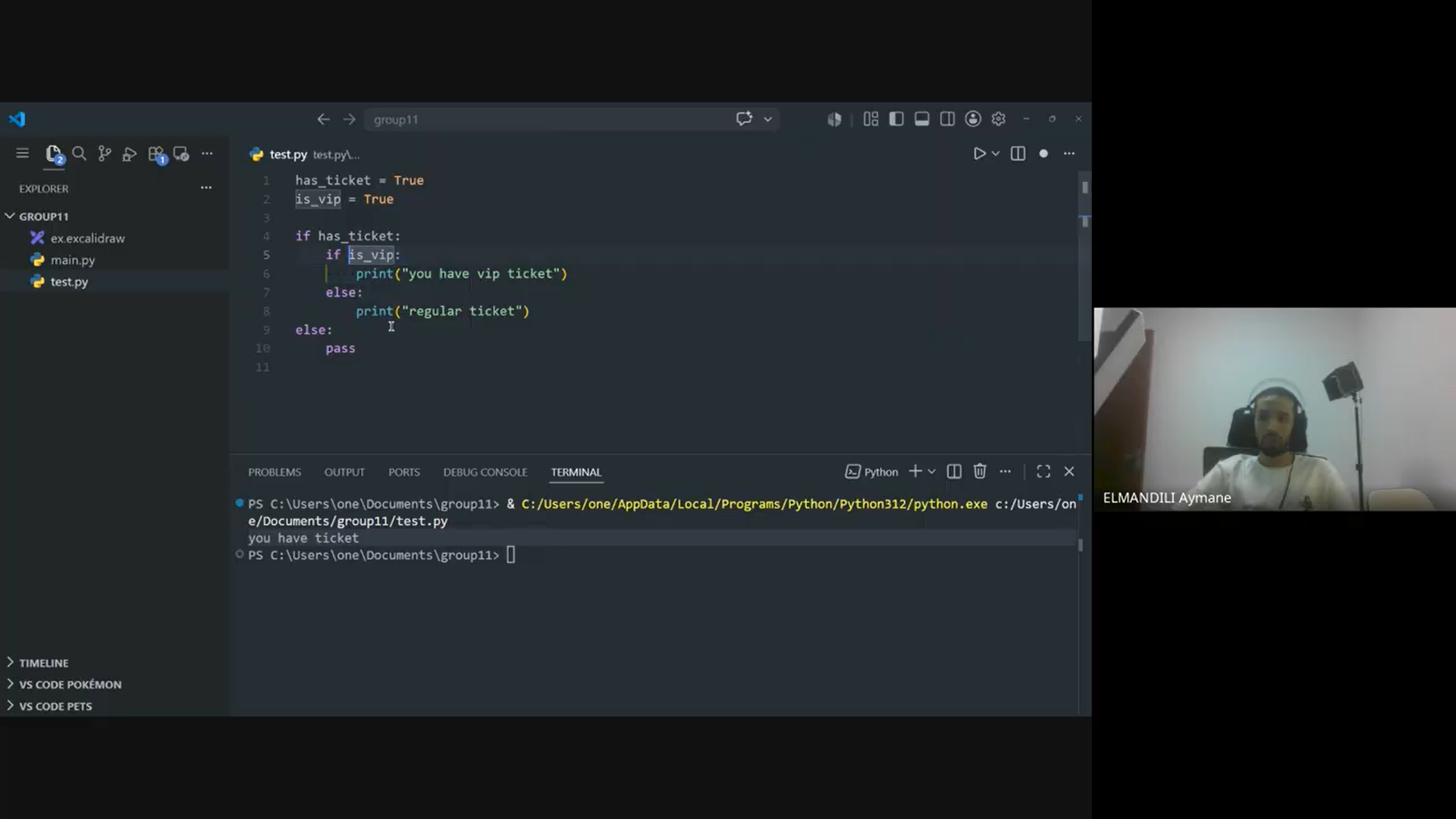1456x819 pixels.
Task: Click the EXPLORER panel title
Action: (44, 189)
